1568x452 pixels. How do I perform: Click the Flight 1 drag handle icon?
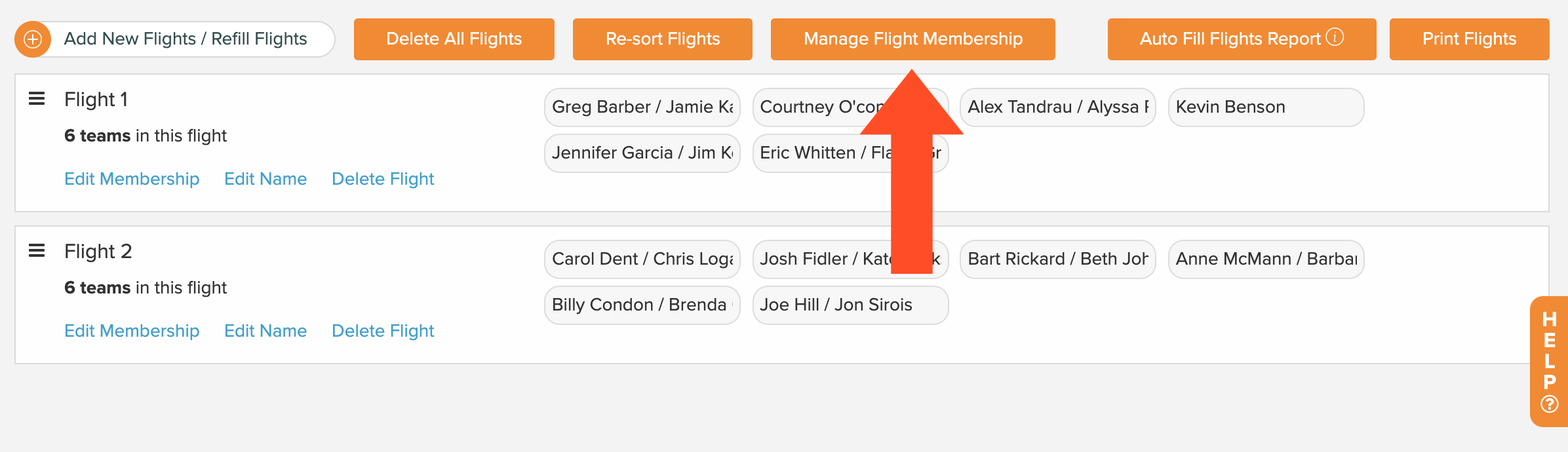coord(37,99)
